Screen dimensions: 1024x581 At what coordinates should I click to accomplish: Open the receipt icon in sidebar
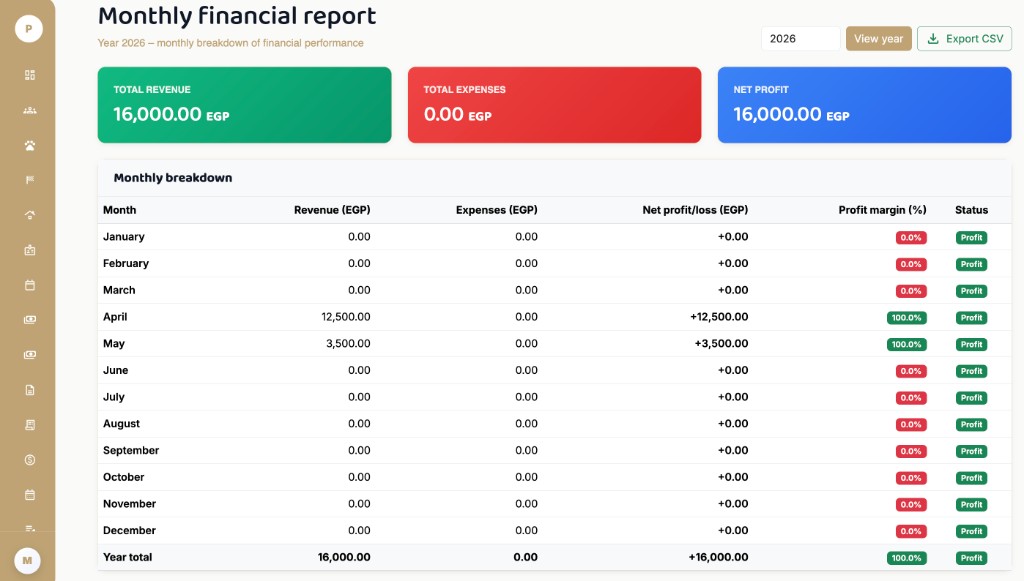click(x=30, y=425)
